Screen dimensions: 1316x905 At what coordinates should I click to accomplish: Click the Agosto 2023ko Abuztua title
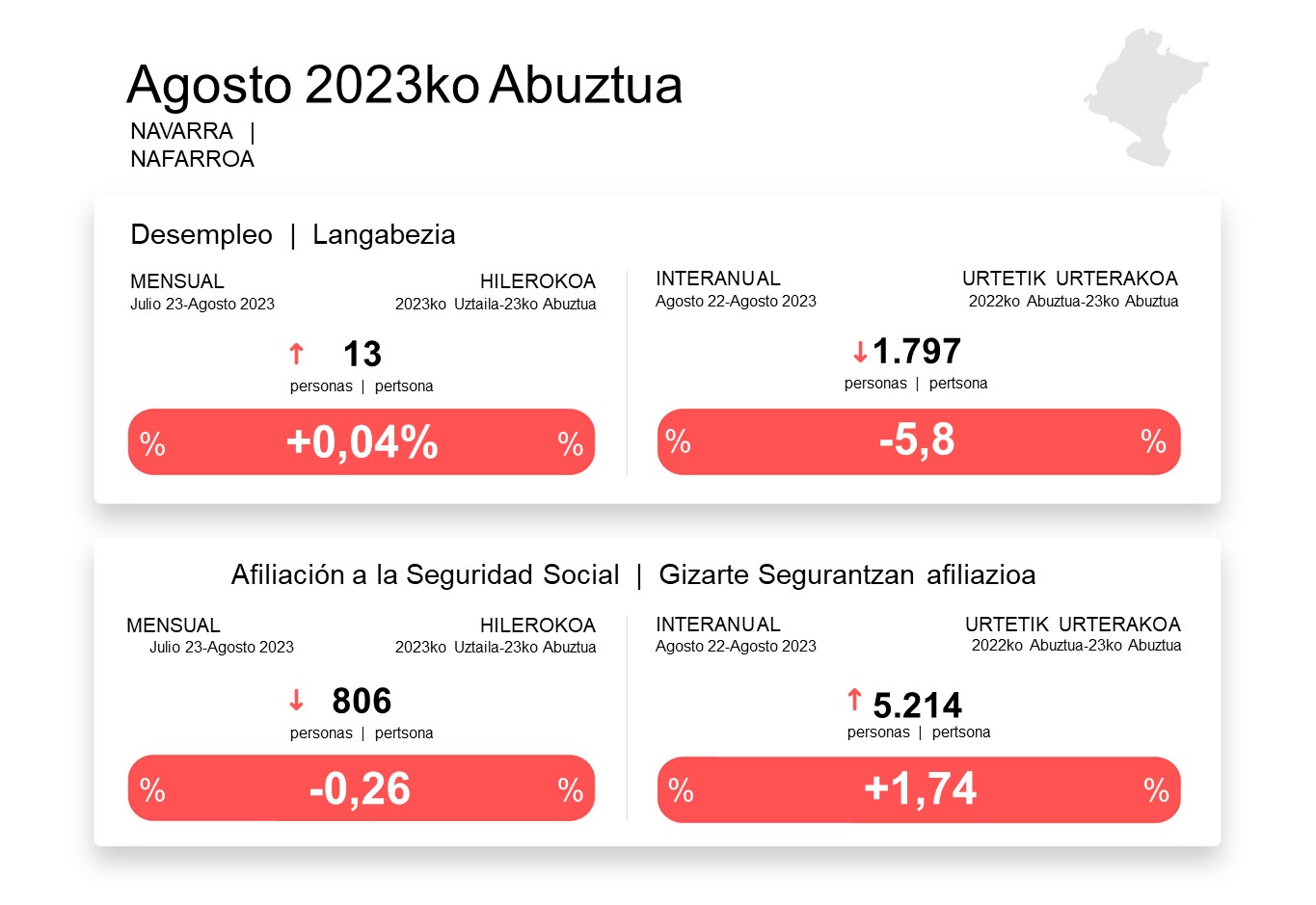point(404,85)
